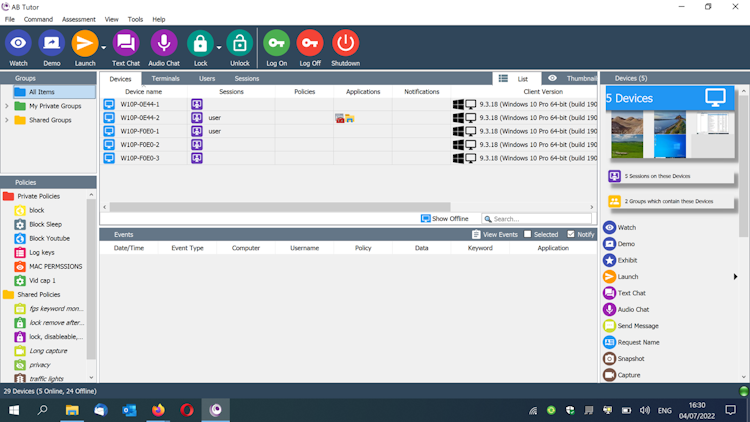The height and width of the screenshot is (422, 750).
Task: Select device row W10P-F0E0-2
Action: (348, 144)
